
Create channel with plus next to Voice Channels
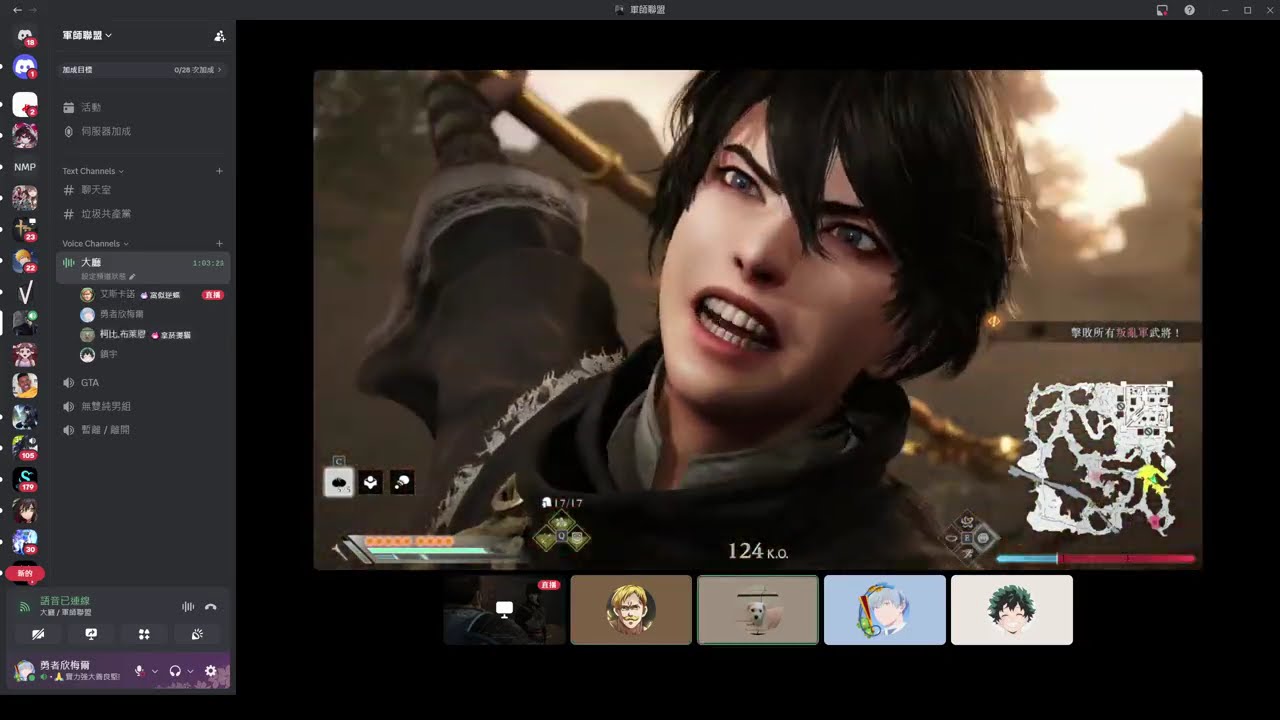coord(219,243)
